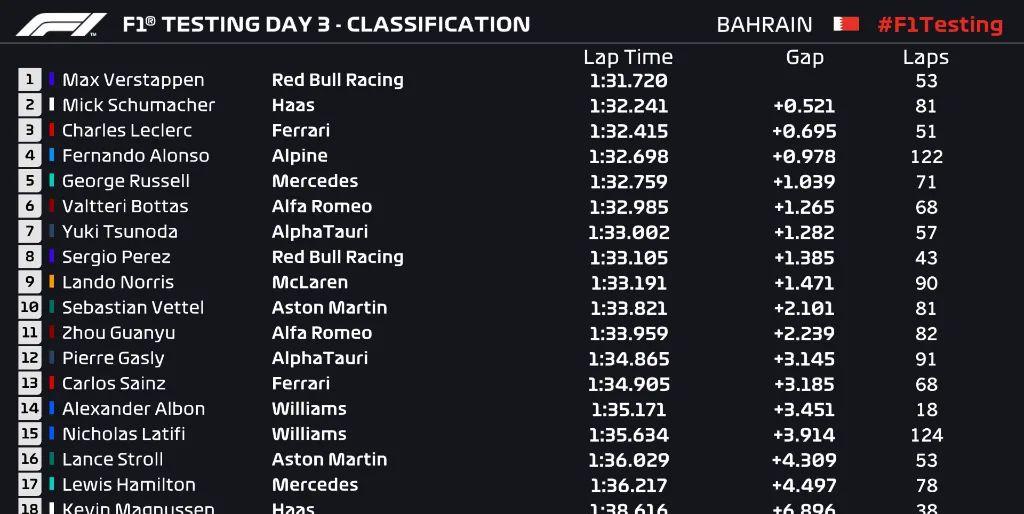Click George Russell's gap +1.039
Screen dimensions: 1024x514
tap(804, 182)
